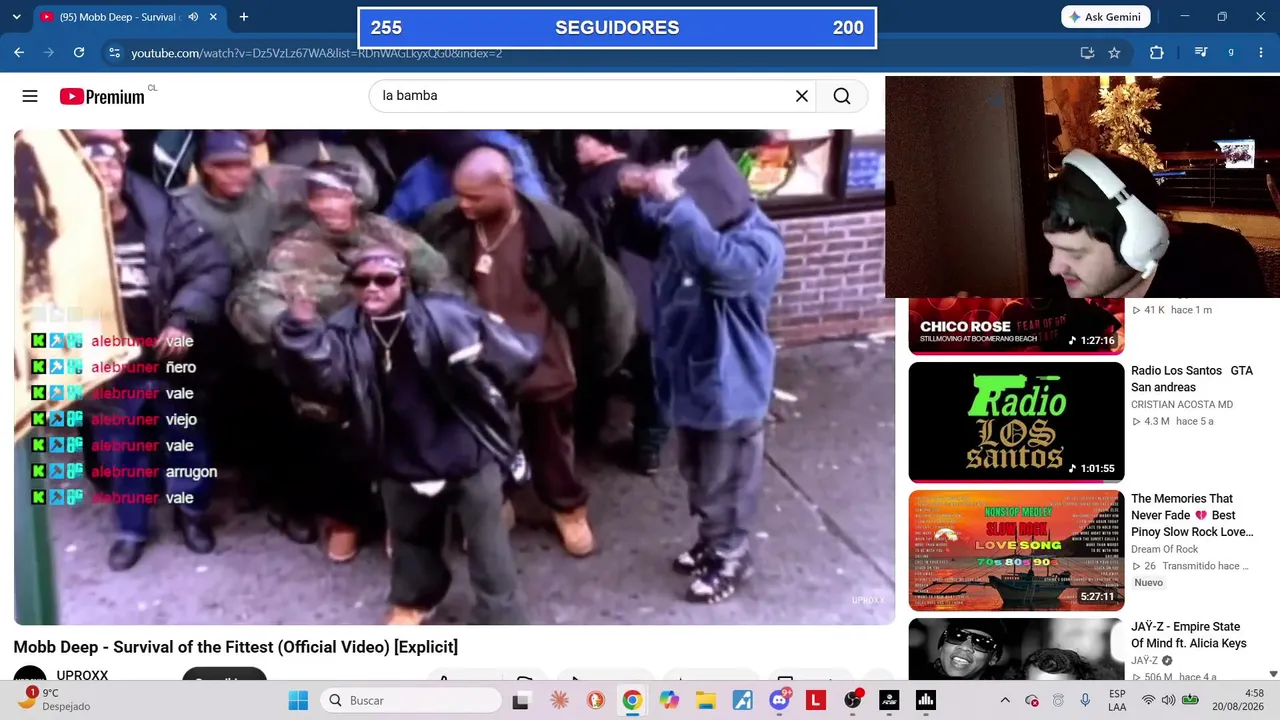Screen dimensions: 1280x720
Task: Reload the YouTube page
Action: coord(79,53)
